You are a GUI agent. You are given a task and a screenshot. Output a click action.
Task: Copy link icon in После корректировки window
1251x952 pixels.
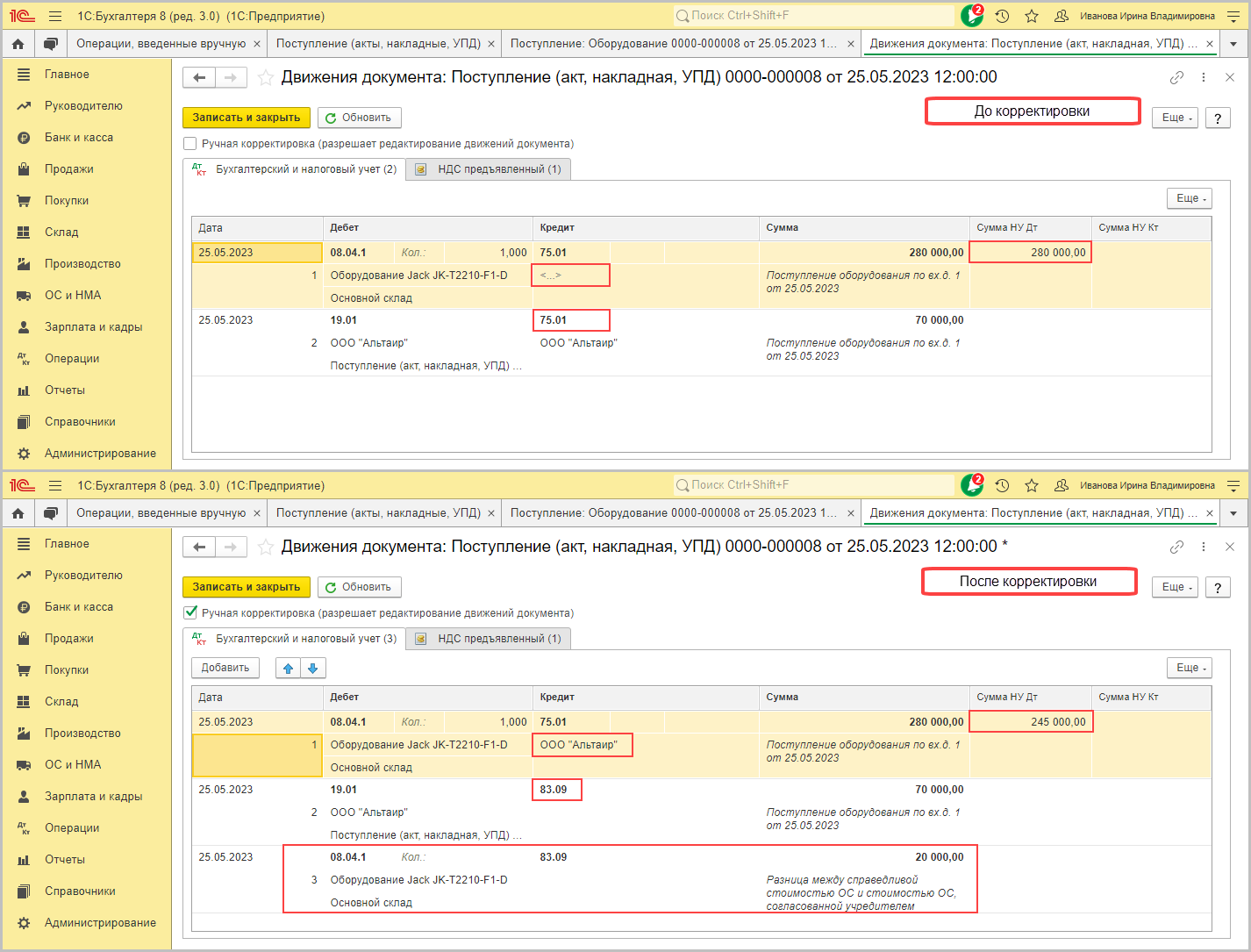tap(1176, 548)
